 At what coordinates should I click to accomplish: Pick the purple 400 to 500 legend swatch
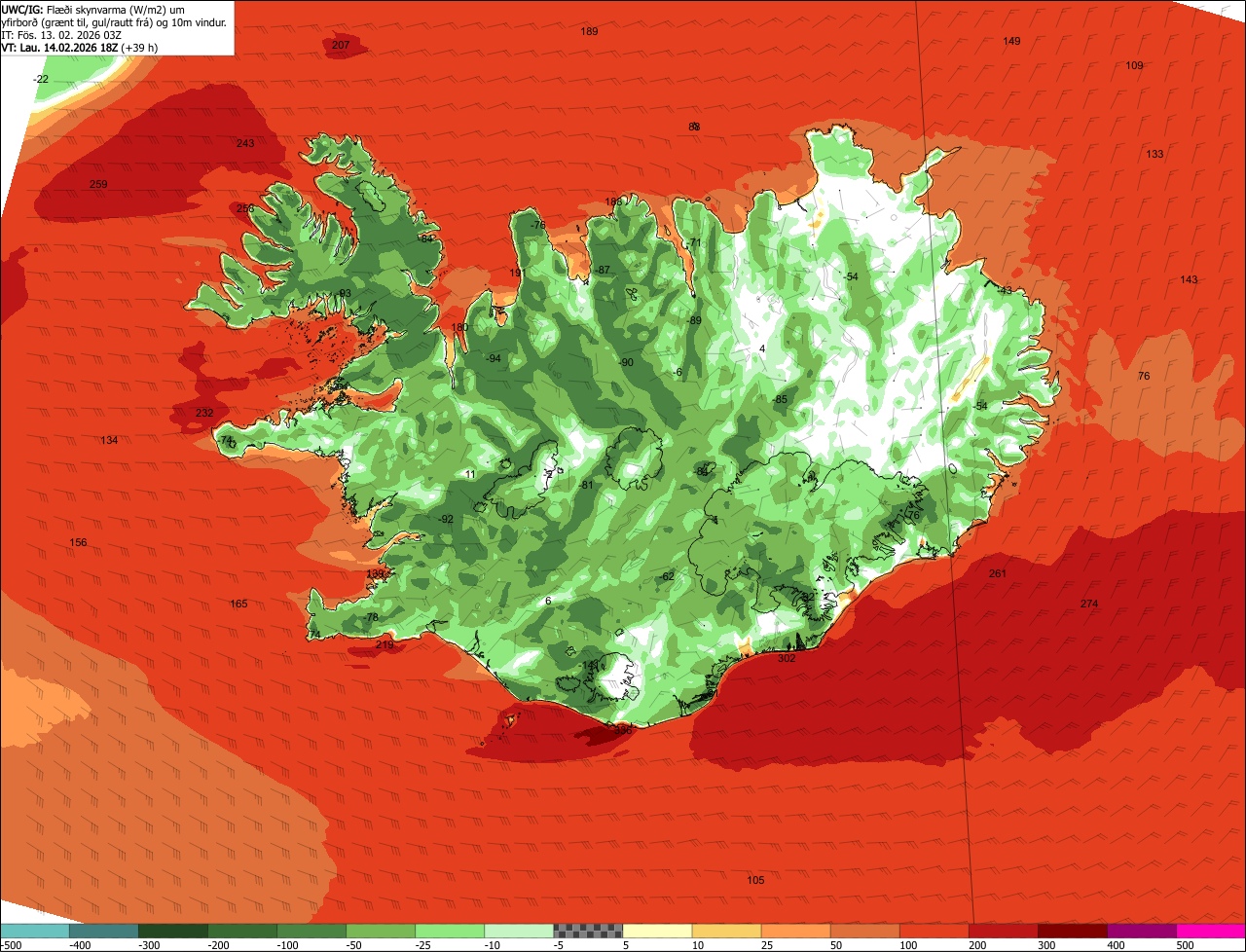(x=1142, y=931)
